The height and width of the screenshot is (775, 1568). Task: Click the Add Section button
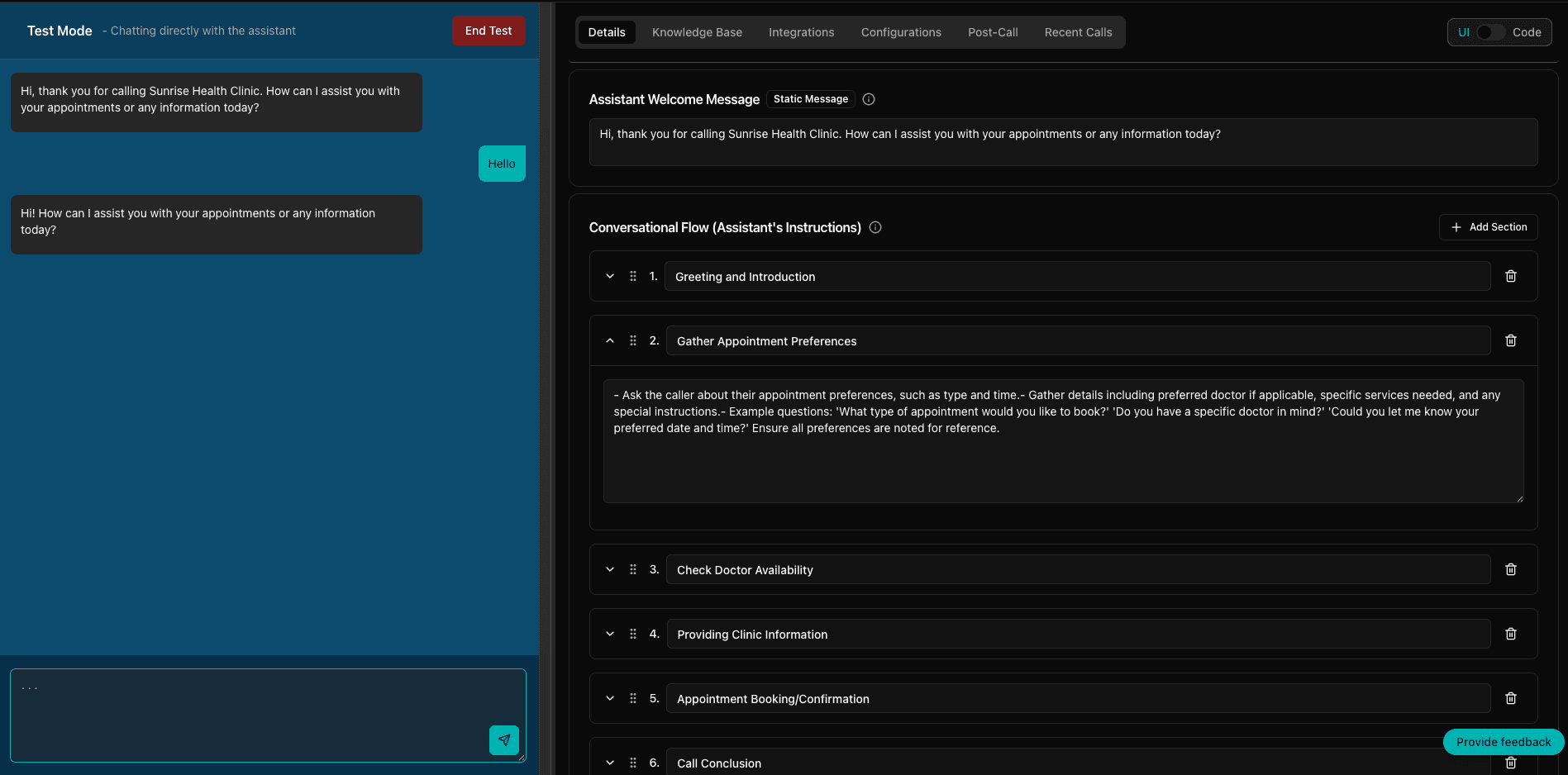(x=1488, y=227)
